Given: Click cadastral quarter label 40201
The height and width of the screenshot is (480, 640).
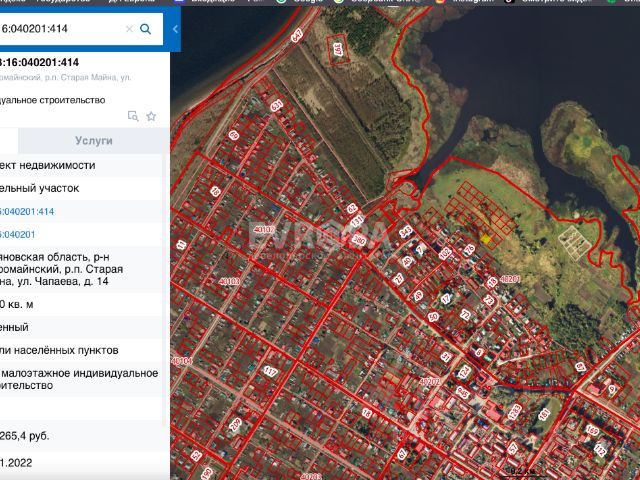Looking at the screenshot, I should (x=510, y=279).
